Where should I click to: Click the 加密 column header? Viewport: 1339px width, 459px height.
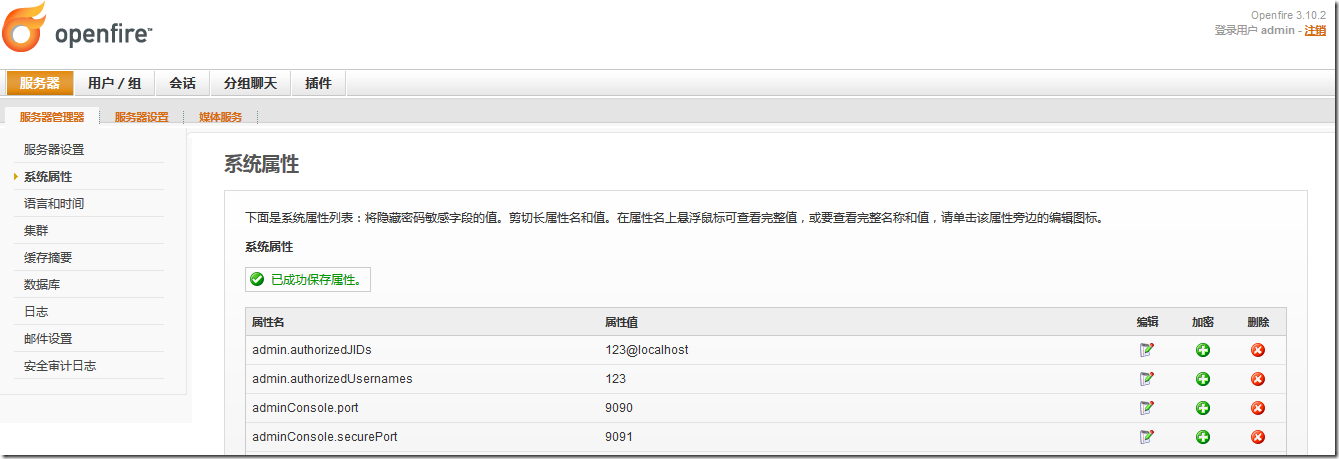pos(1203,322)
